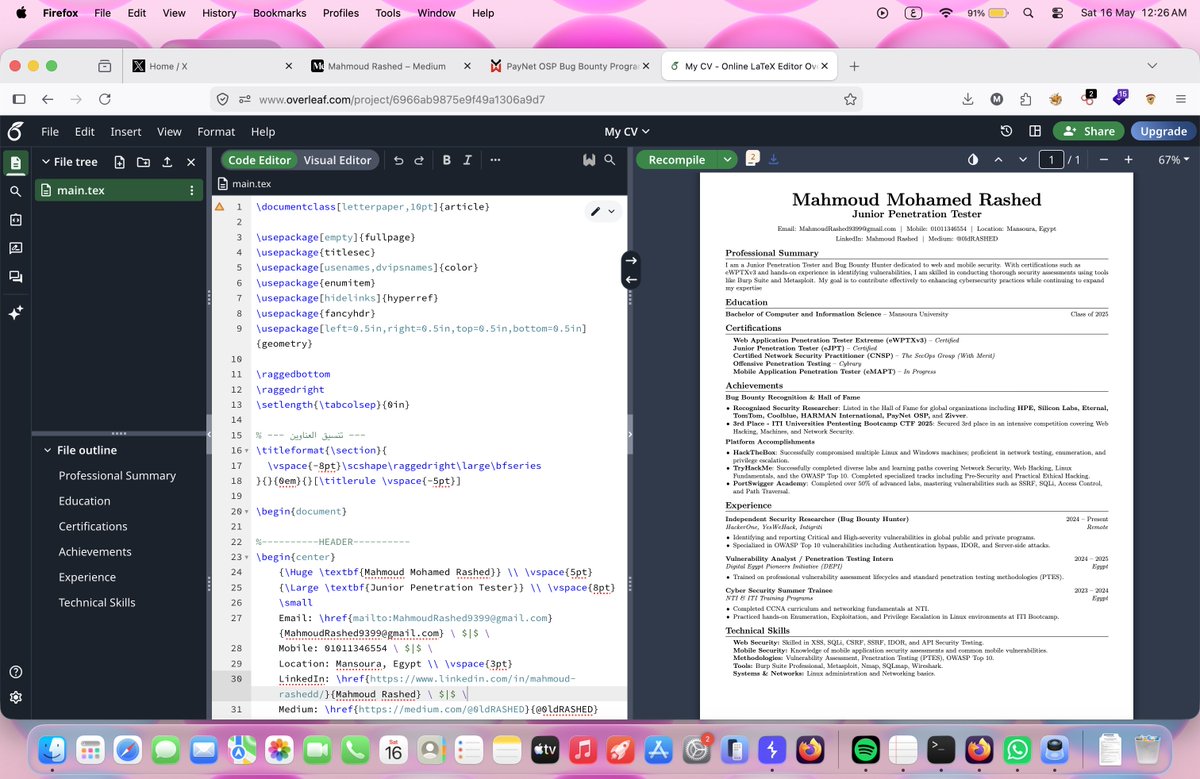Sync PDF location to code arrow

coord(630,280)
